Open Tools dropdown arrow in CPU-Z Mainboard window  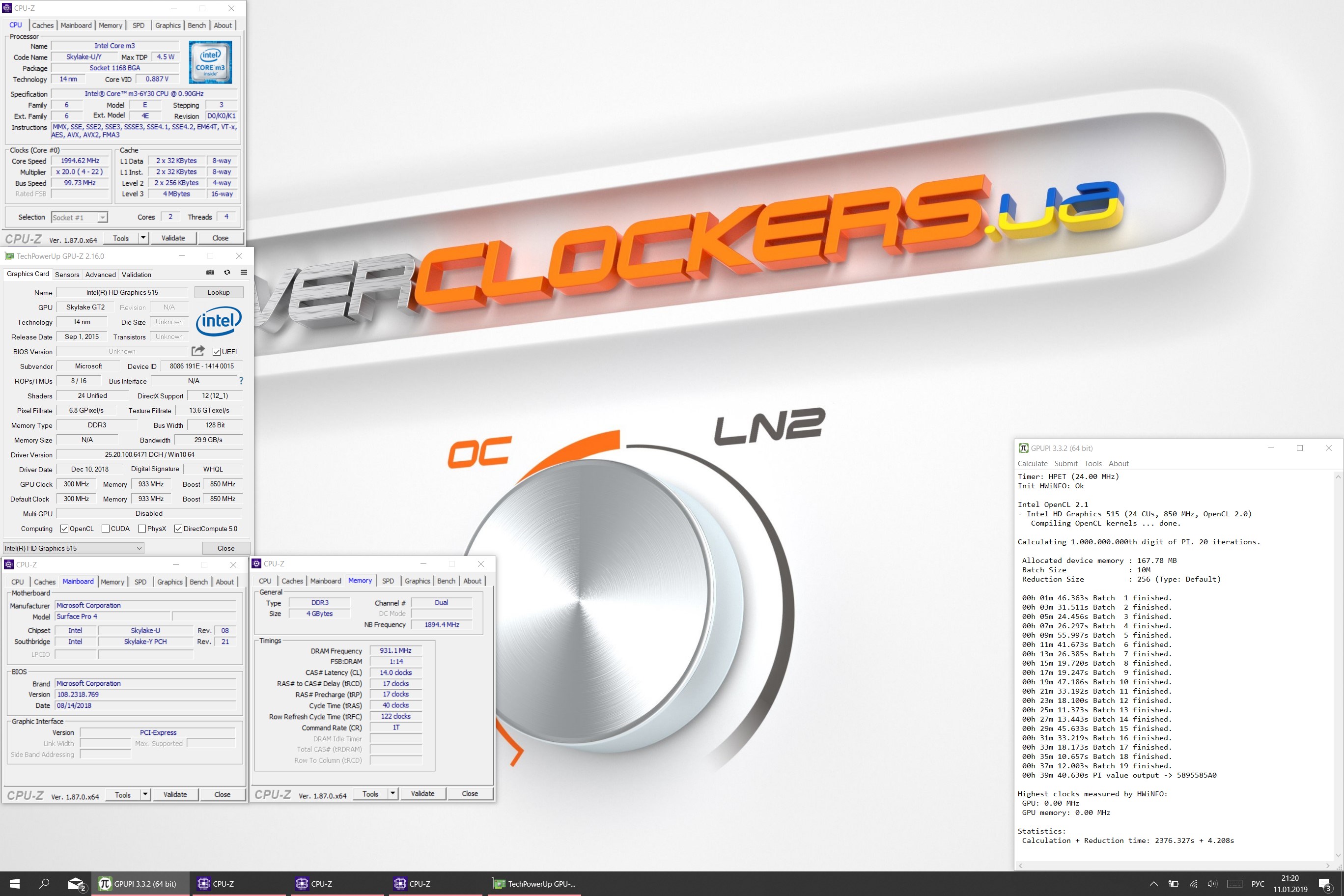tap(145, 794)
